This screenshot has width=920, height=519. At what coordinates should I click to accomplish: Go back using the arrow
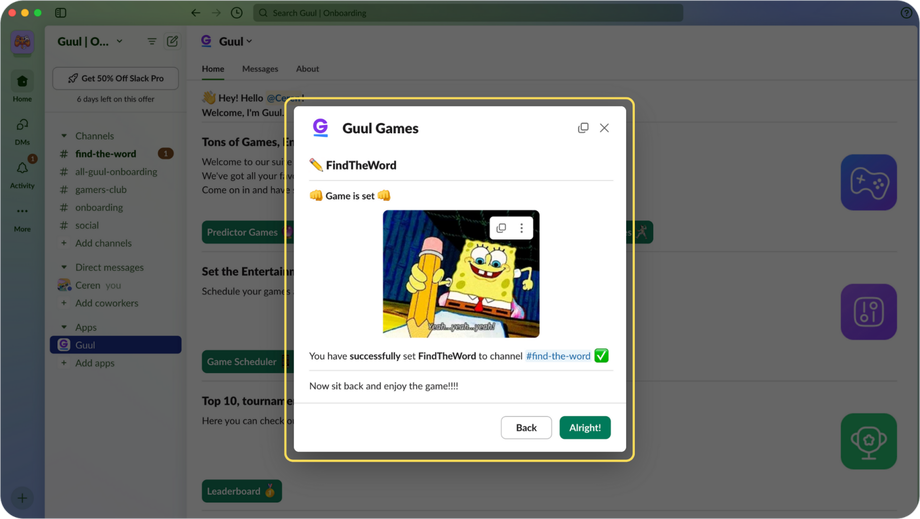[x=195, y=12]
